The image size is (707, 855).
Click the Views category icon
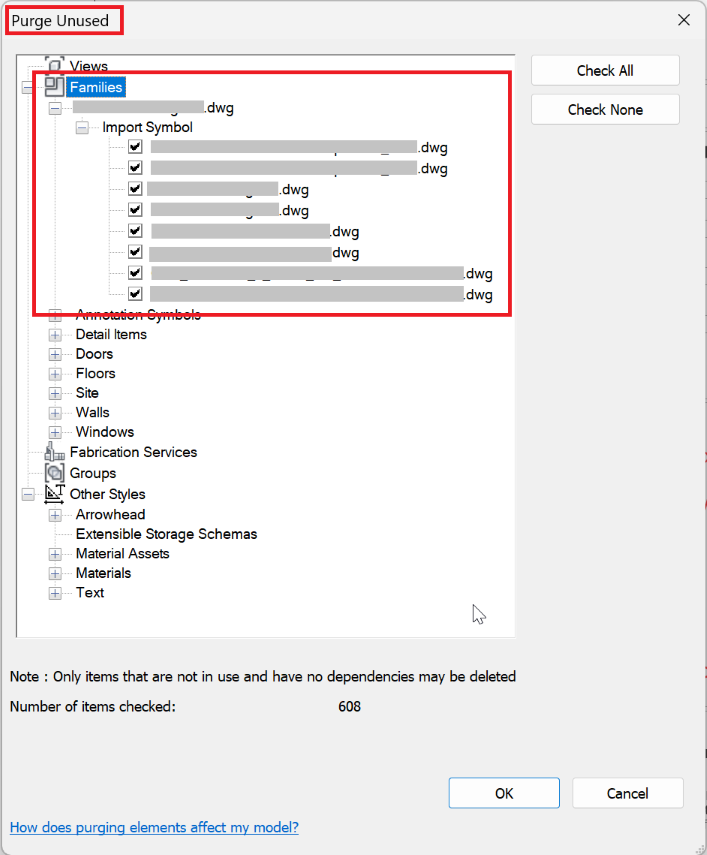click(x=55, y=66)
